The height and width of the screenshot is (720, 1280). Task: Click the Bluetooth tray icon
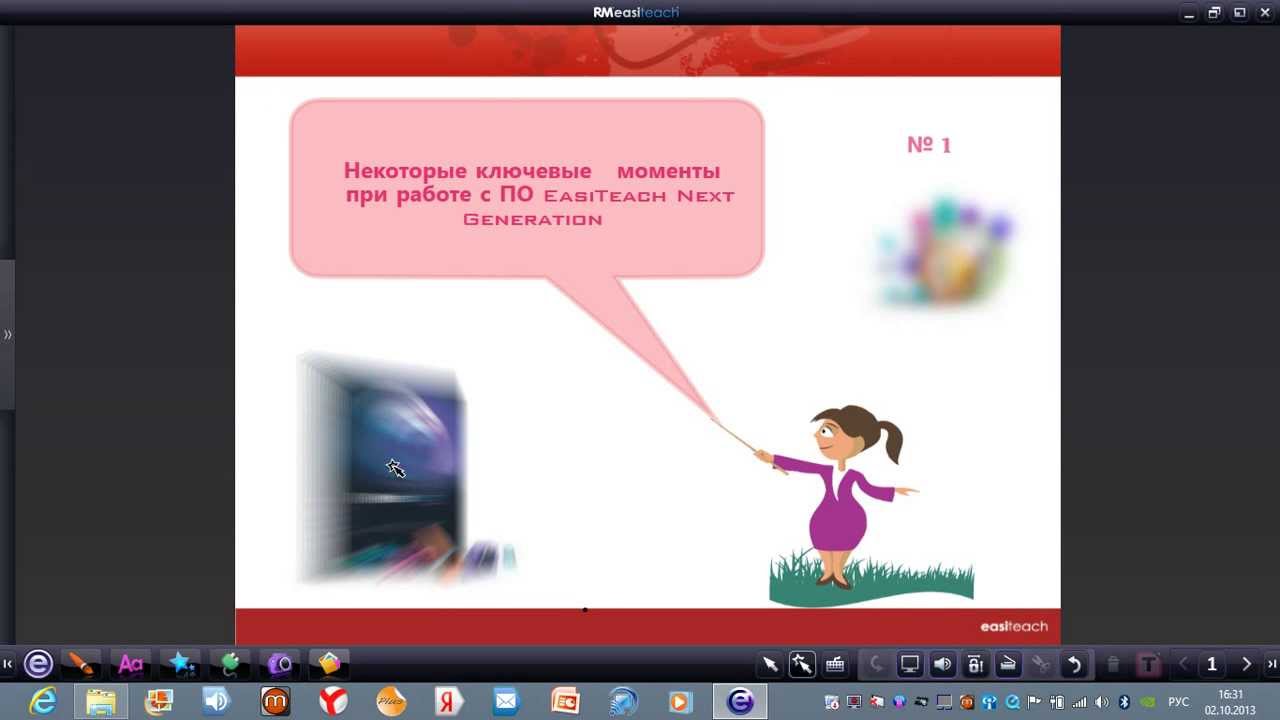click(1124, 702)
